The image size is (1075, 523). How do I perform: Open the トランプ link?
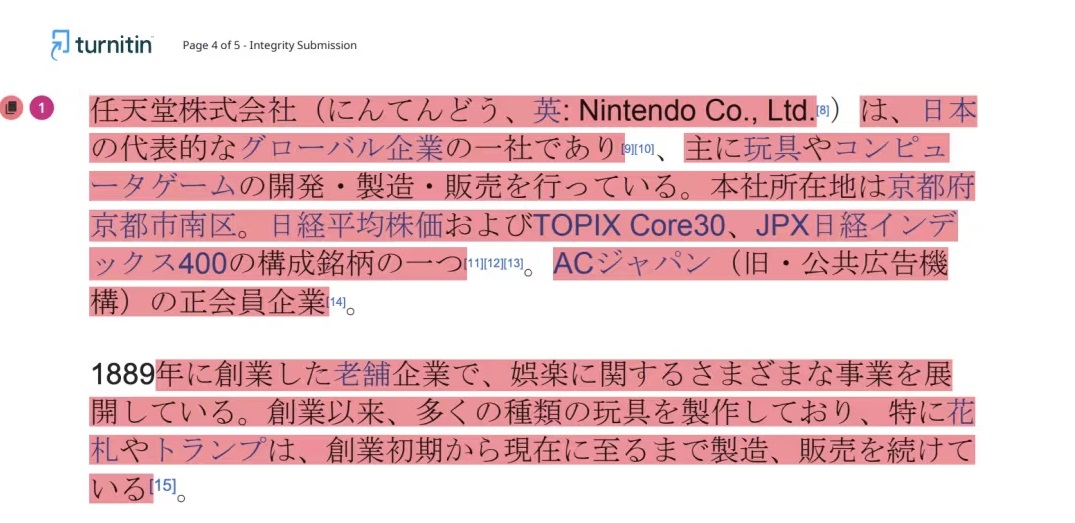coord(209,450)
